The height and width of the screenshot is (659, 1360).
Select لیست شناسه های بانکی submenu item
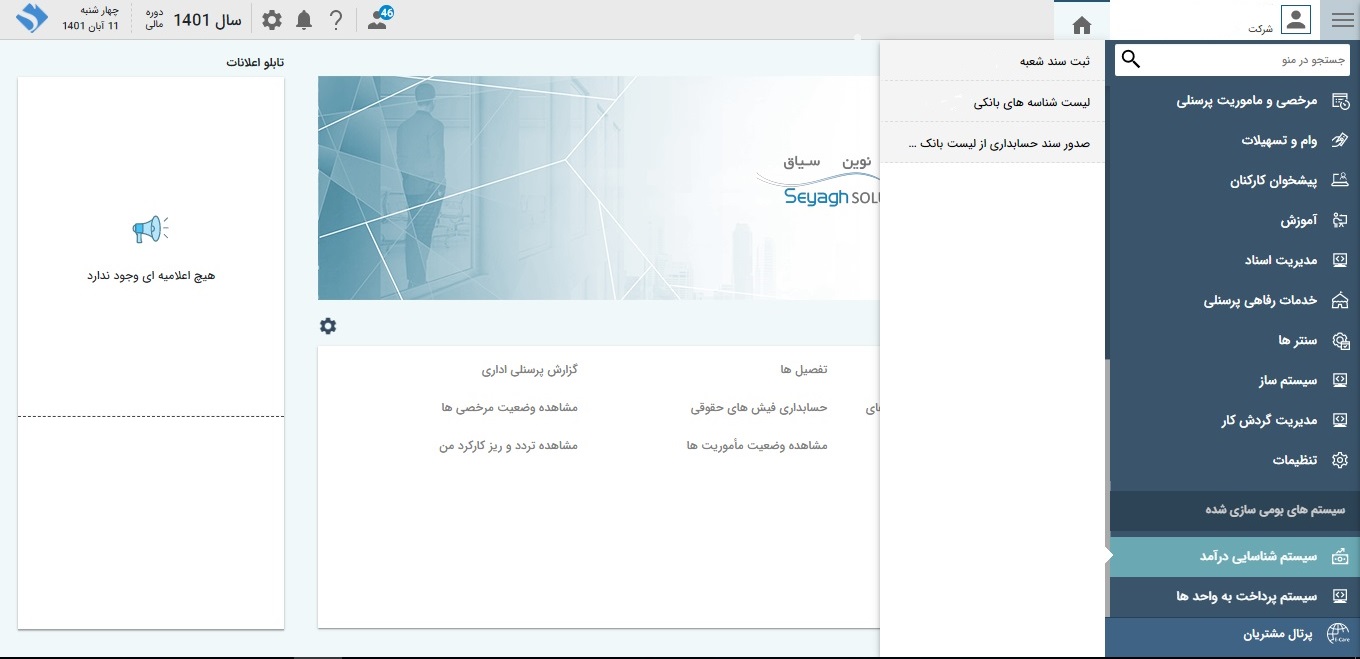pyautogui.click(x=1031, y=102)
